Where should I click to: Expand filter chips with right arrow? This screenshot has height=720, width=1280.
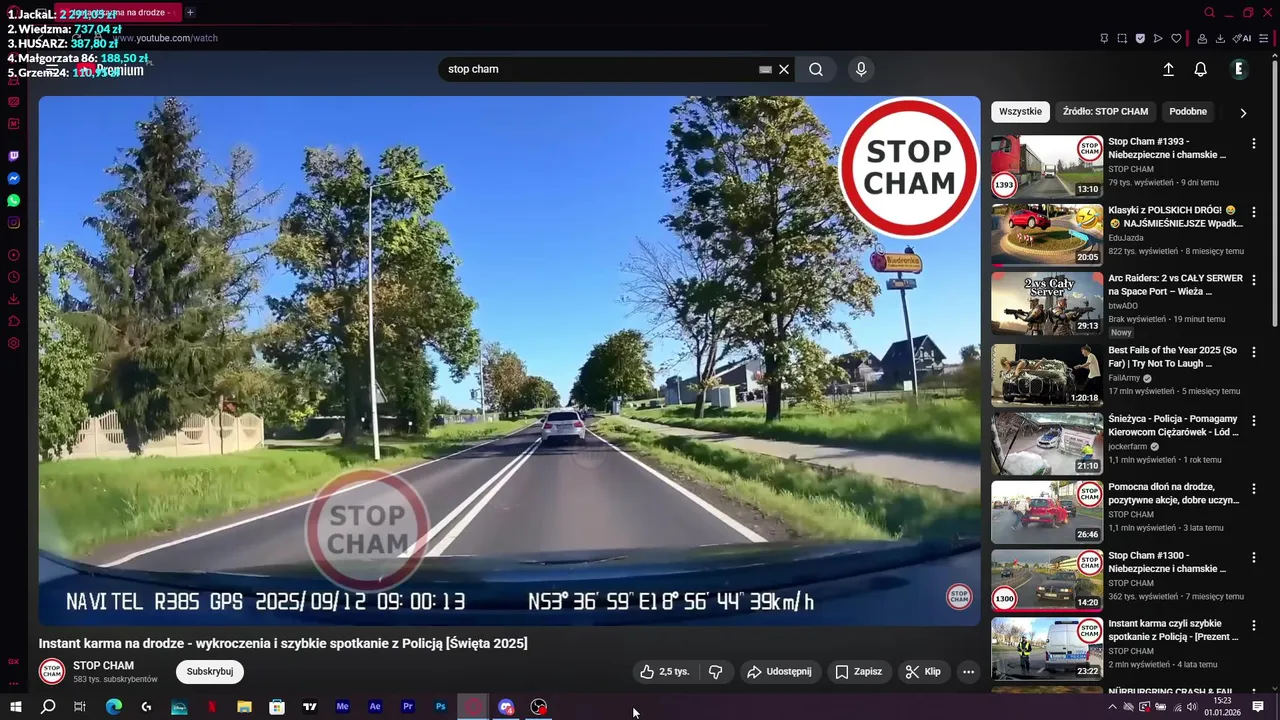[1243, 112]
